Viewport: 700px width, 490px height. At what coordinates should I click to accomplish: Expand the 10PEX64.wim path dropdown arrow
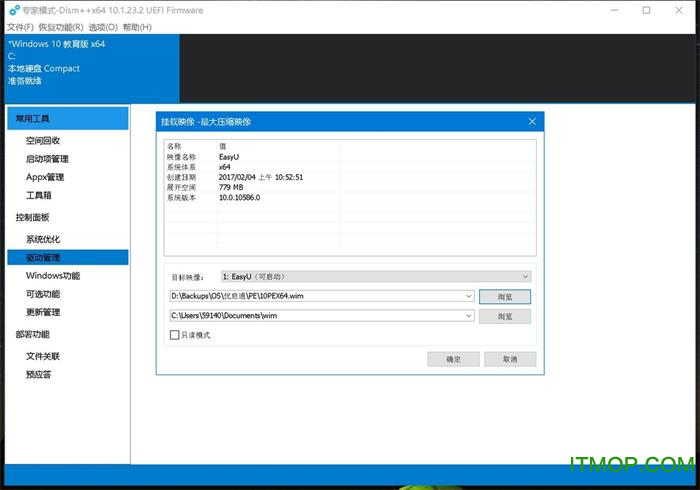pos(469,296)
